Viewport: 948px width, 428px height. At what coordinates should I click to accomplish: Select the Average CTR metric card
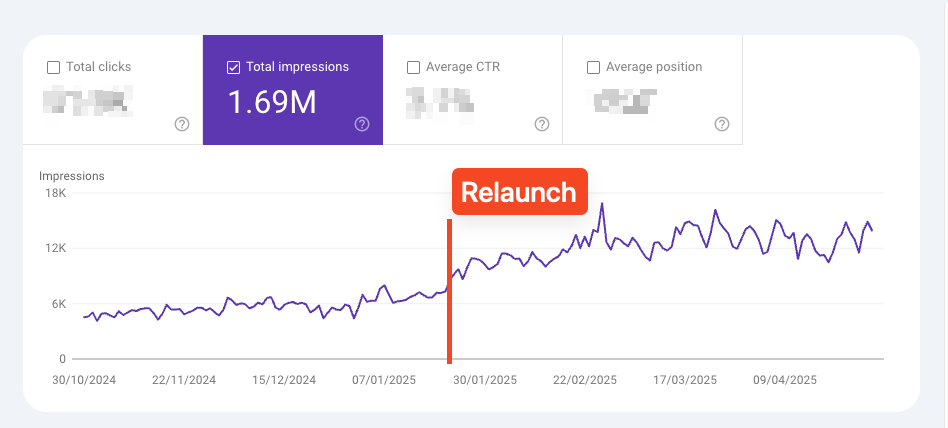coord(472,90)
